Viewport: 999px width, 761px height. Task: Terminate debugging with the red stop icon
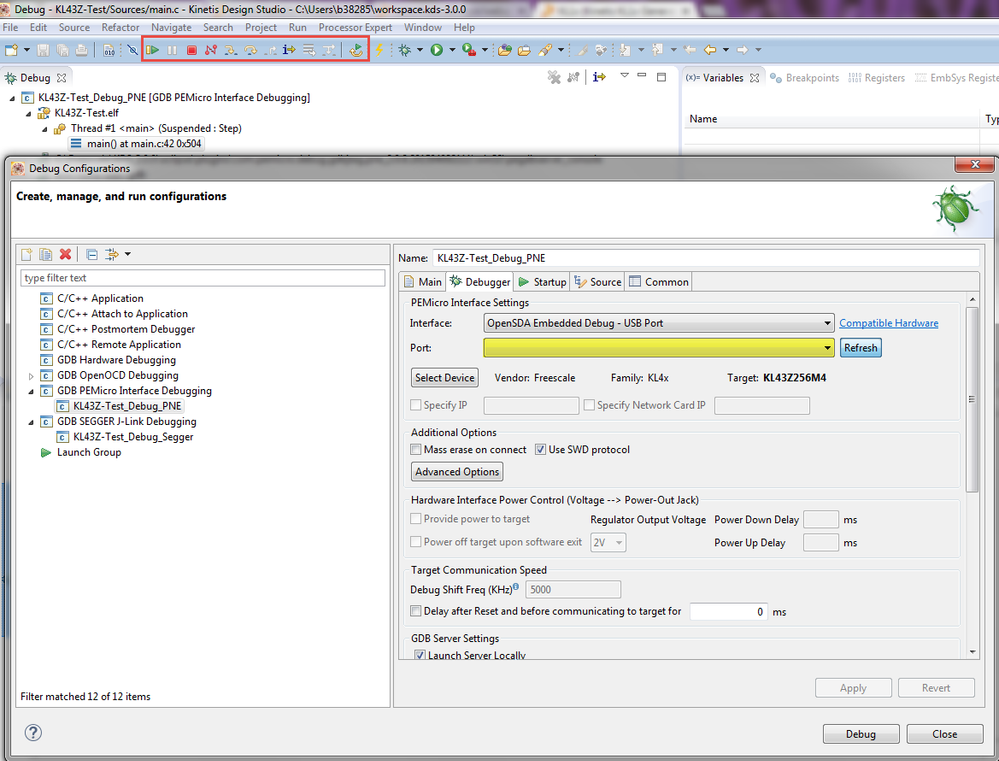[192, 50]
